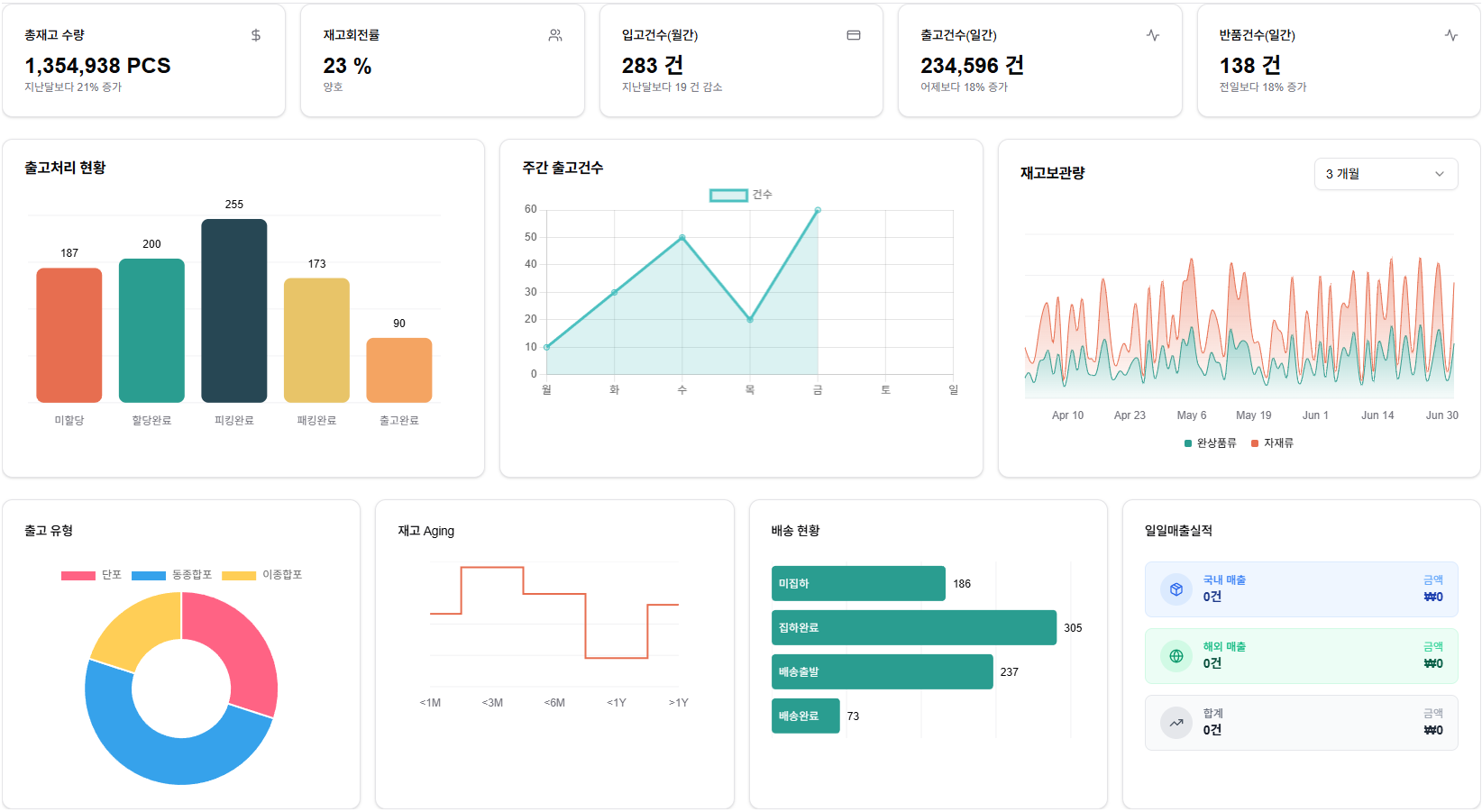Click the box icon beside 국내 매출
The width and height of the screenshot is (1482, 812).
[x=1176, y=589]
